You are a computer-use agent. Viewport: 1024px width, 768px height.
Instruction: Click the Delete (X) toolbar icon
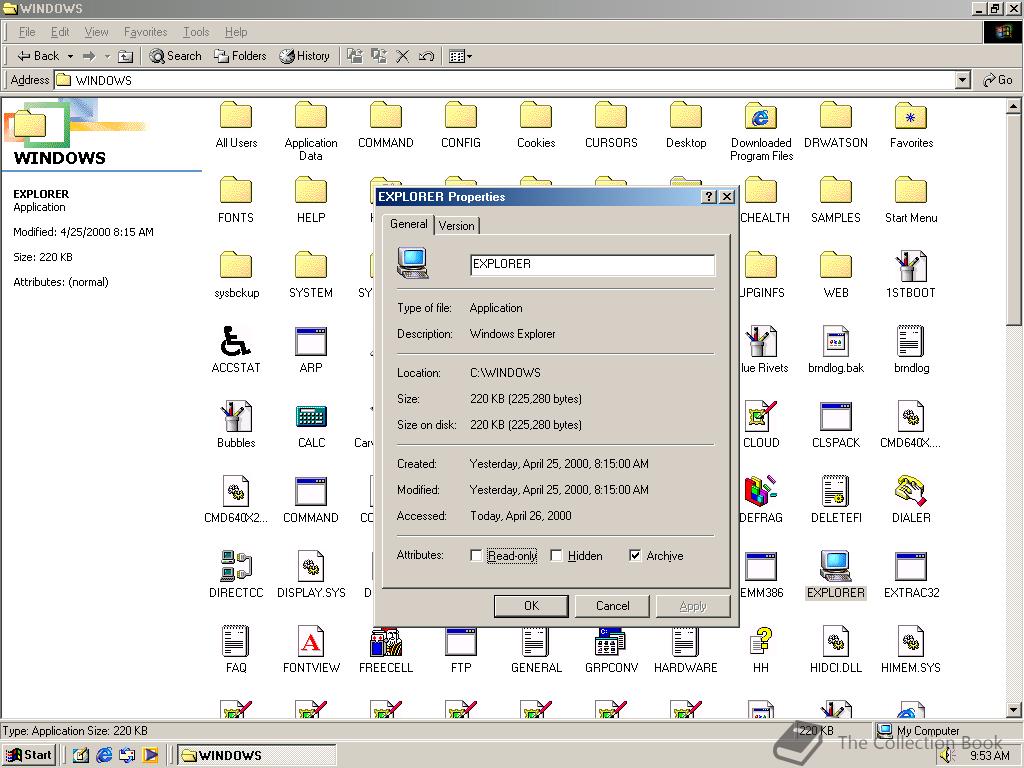click(403, 56)
